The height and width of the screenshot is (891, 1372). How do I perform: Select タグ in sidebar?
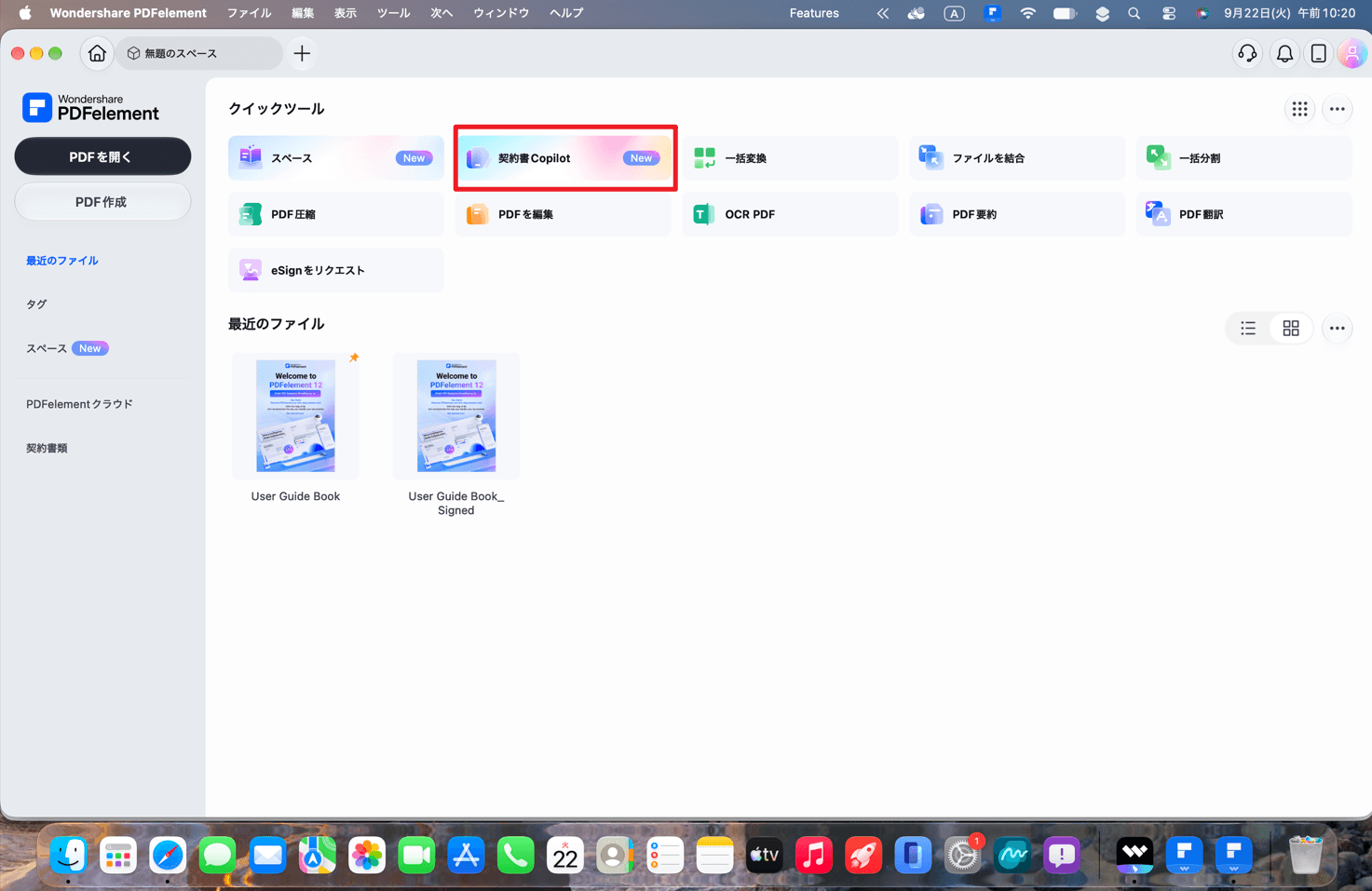36,304
